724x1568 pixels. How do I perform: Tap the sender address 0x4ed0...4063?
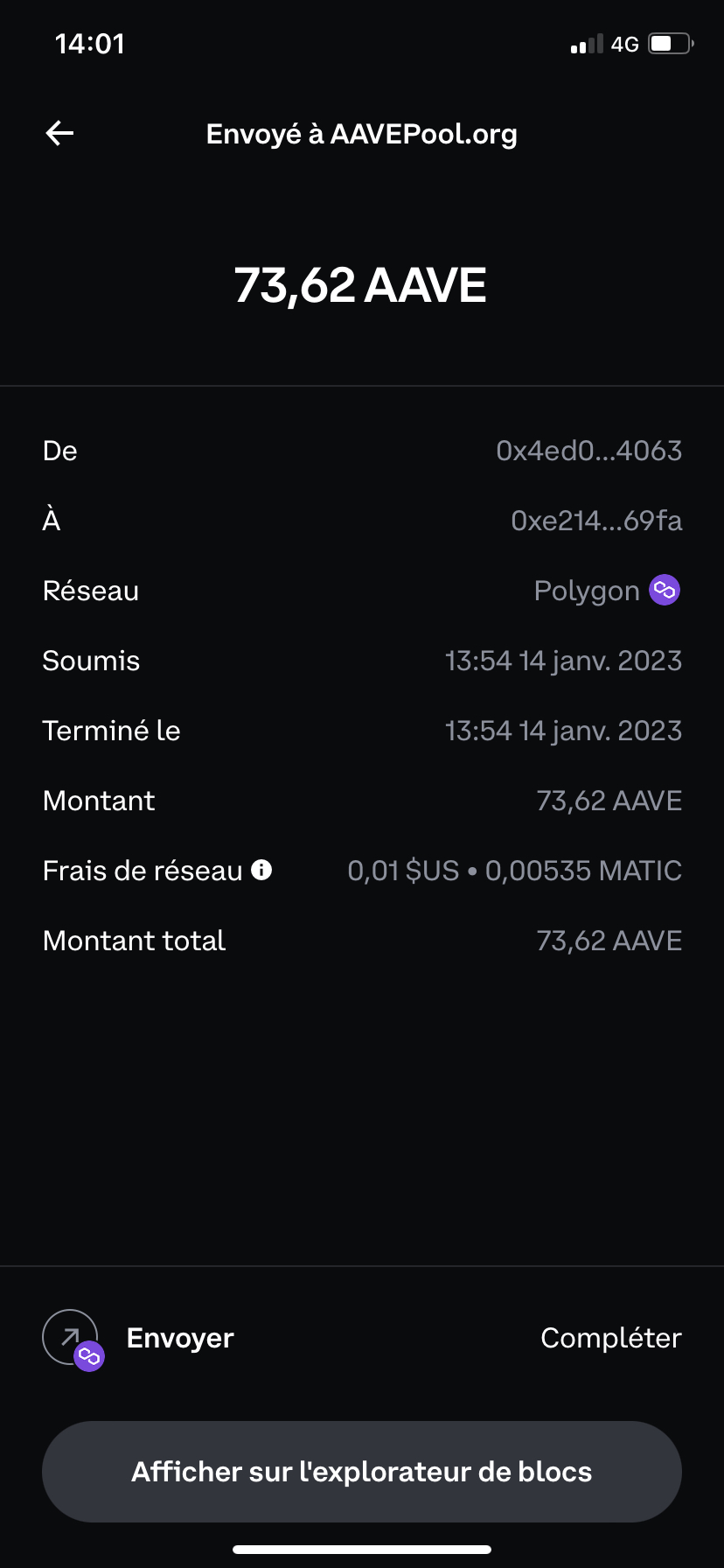click(588, 451)
